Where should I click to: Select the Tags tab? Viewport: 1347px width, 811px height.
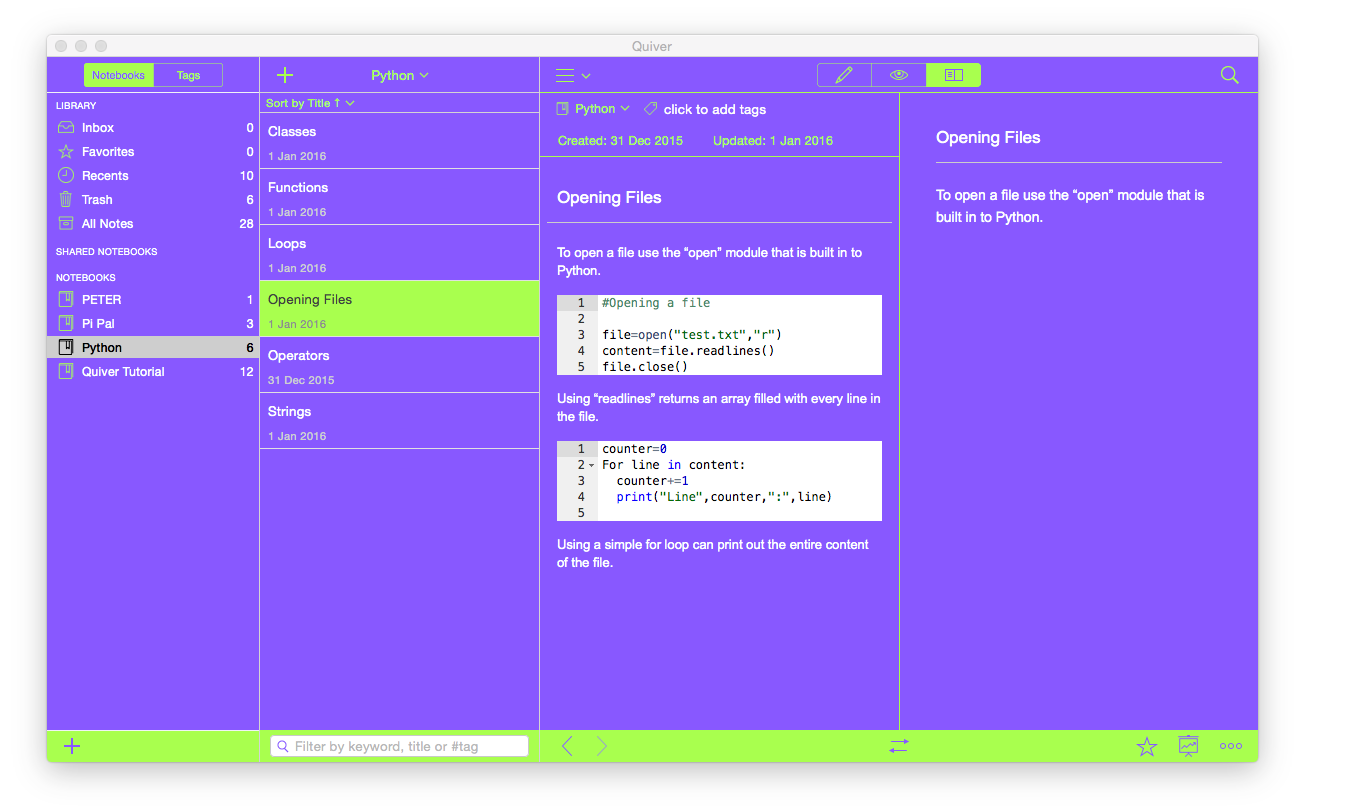[x=188, y=75]
